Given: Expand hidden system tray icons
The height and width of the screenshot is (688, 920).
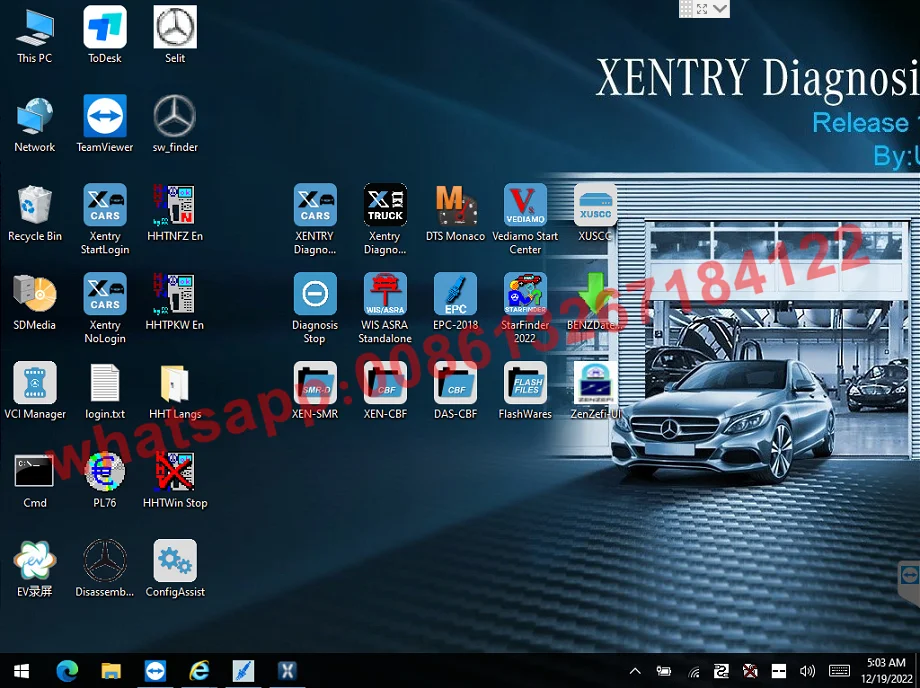Looking at the screenshot, I should 634,671.
